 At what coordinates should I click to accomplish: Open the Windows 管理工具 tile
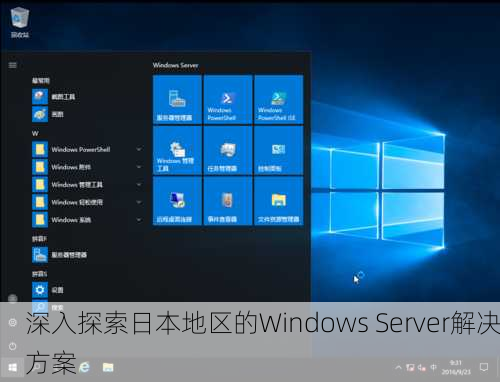tap(177, 150)
